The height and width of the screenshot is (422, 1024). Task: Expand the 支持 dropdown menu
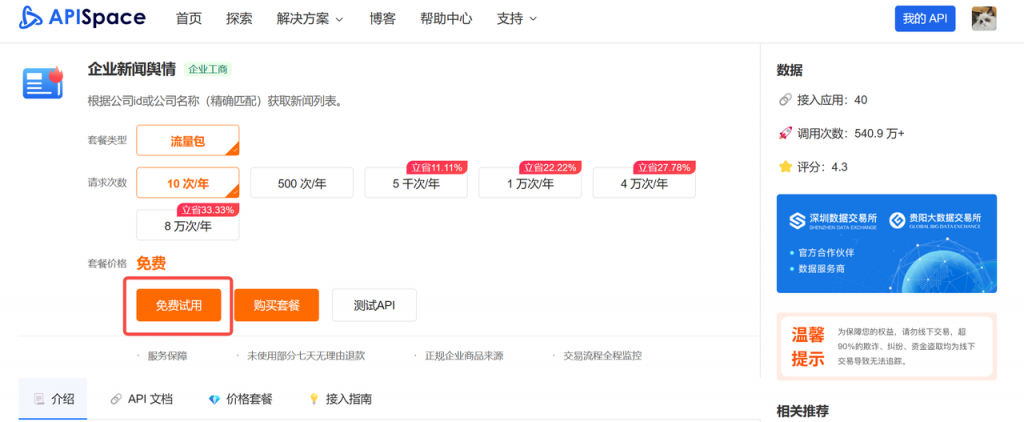coord(517,18)
